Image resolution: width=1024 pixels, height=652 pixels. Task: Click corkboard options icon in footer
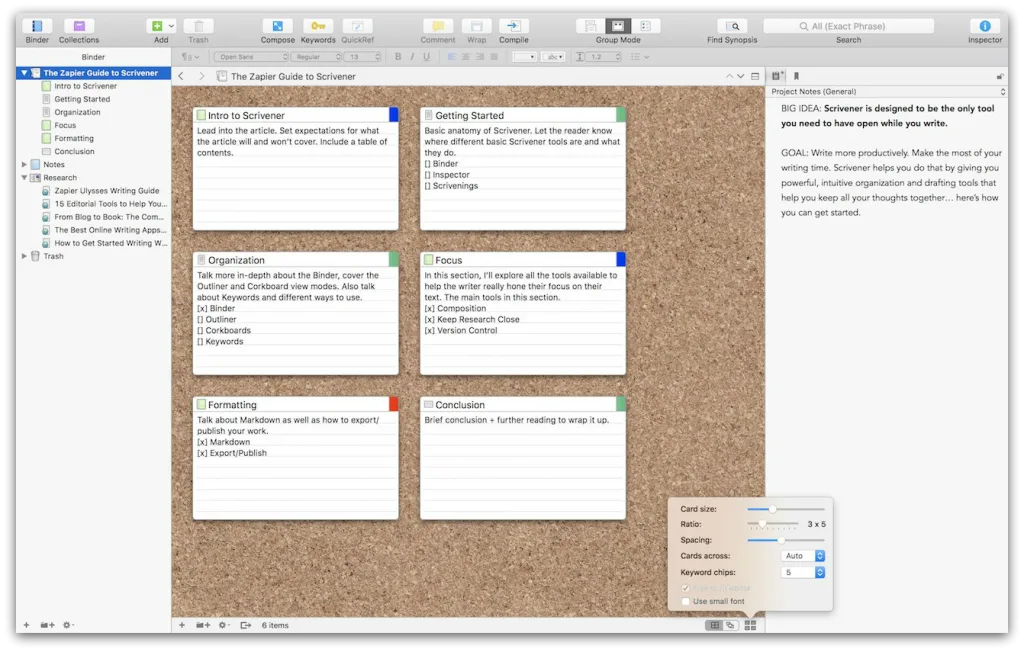pyautogui.click(x=750, y=625)
